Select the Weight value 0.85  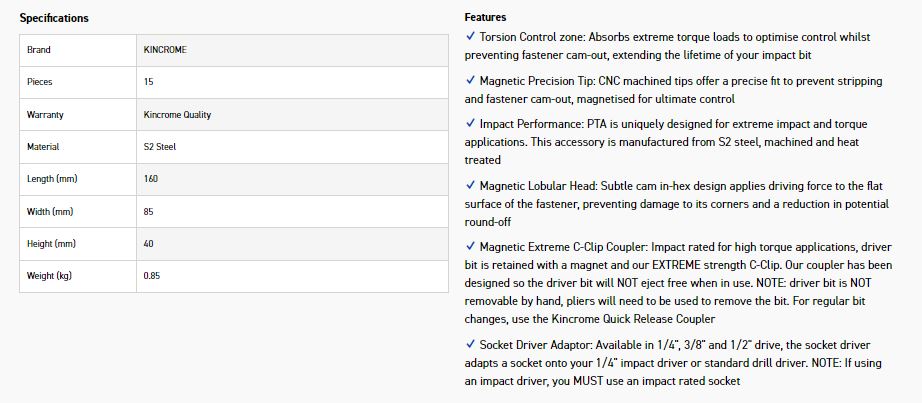152,276
